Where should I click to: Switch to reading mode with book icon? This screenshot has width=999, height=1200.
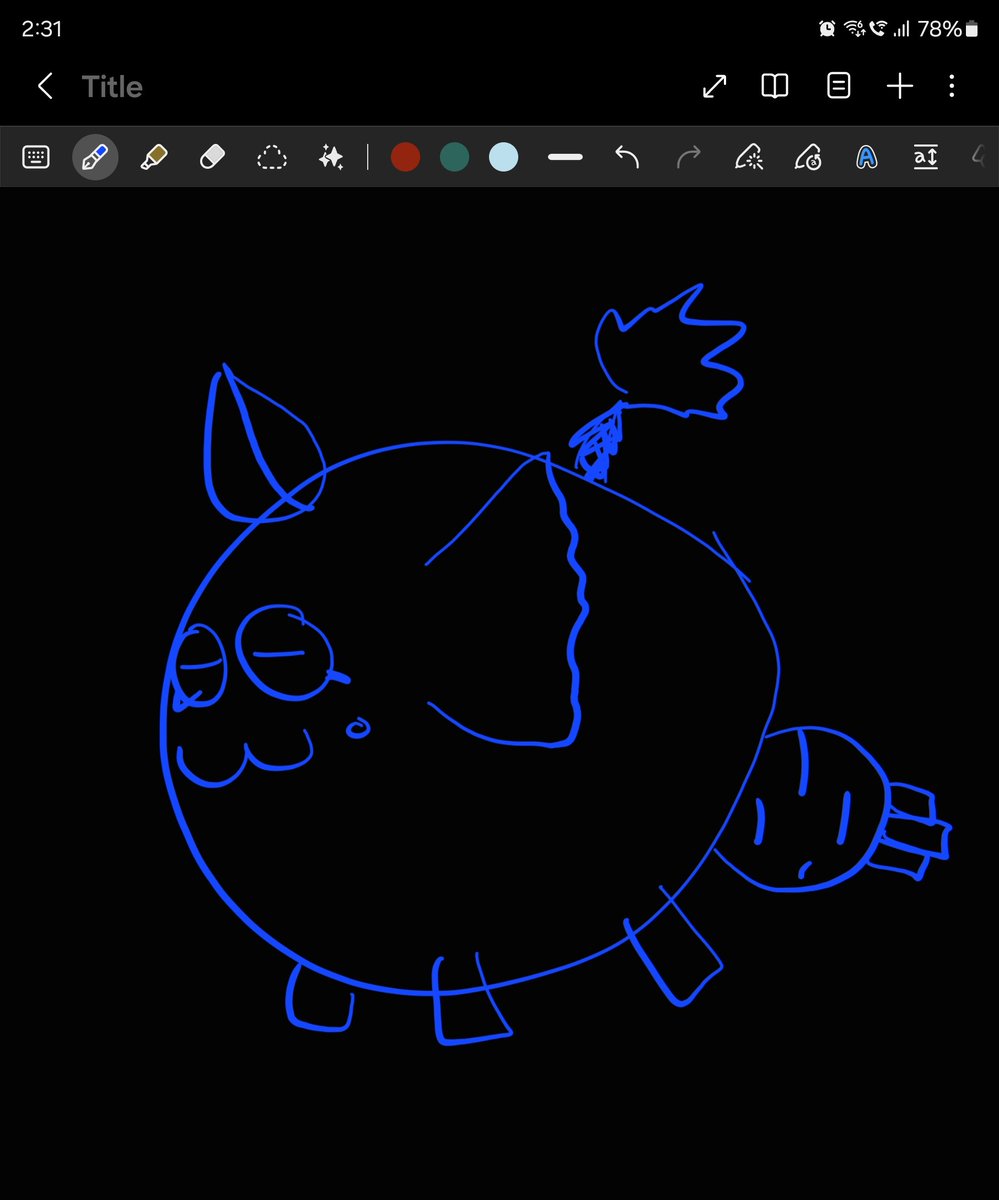pos(775,87)
